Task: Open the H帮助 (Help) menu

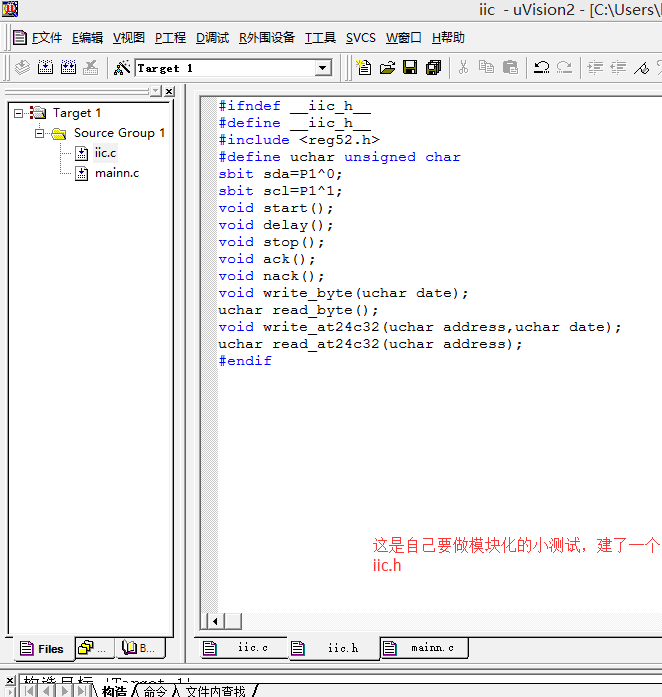Action: (448, 38)
